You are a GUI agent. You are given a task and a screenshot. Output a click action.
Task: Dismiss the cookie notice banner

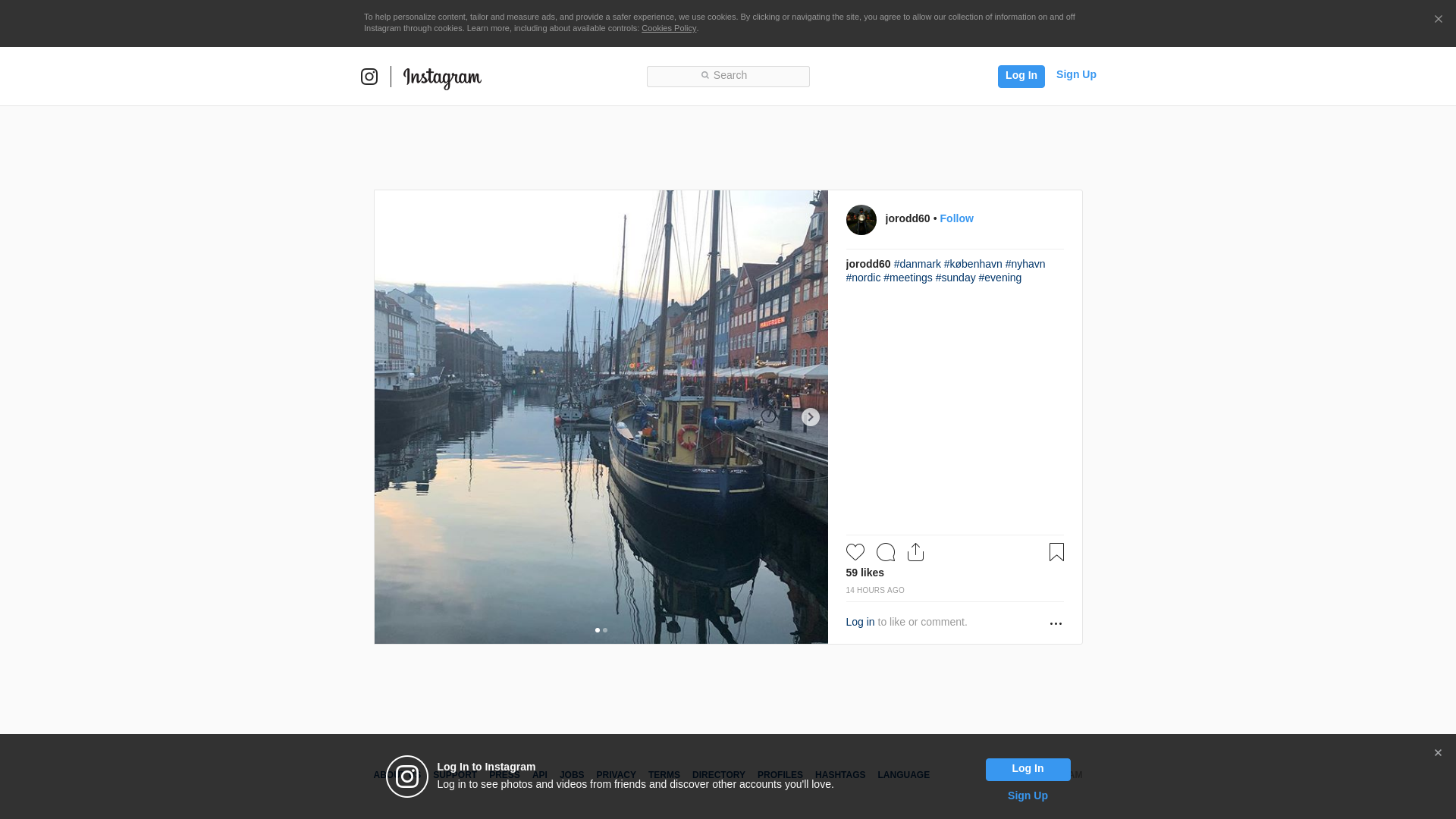coord(1438,20)
